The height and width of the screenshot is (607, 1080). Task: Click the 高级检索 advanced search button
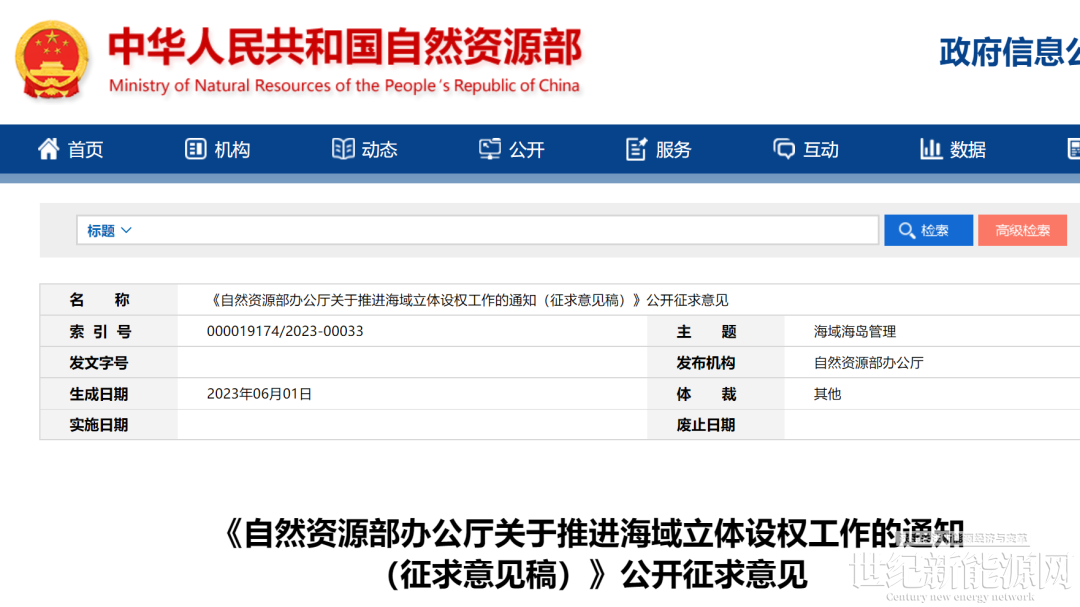(x=1022, y=230)
